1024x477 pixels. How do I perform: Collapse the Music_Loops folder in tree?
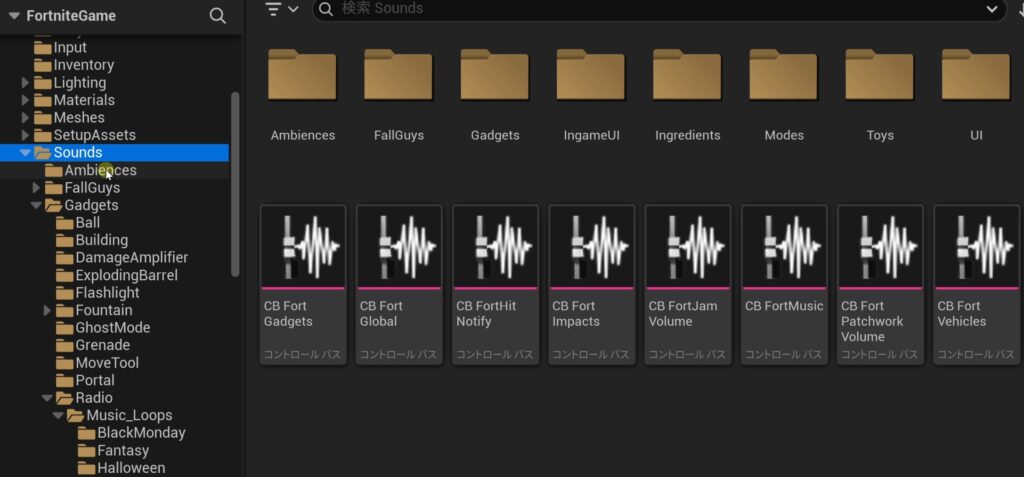[x=58, y=415]
